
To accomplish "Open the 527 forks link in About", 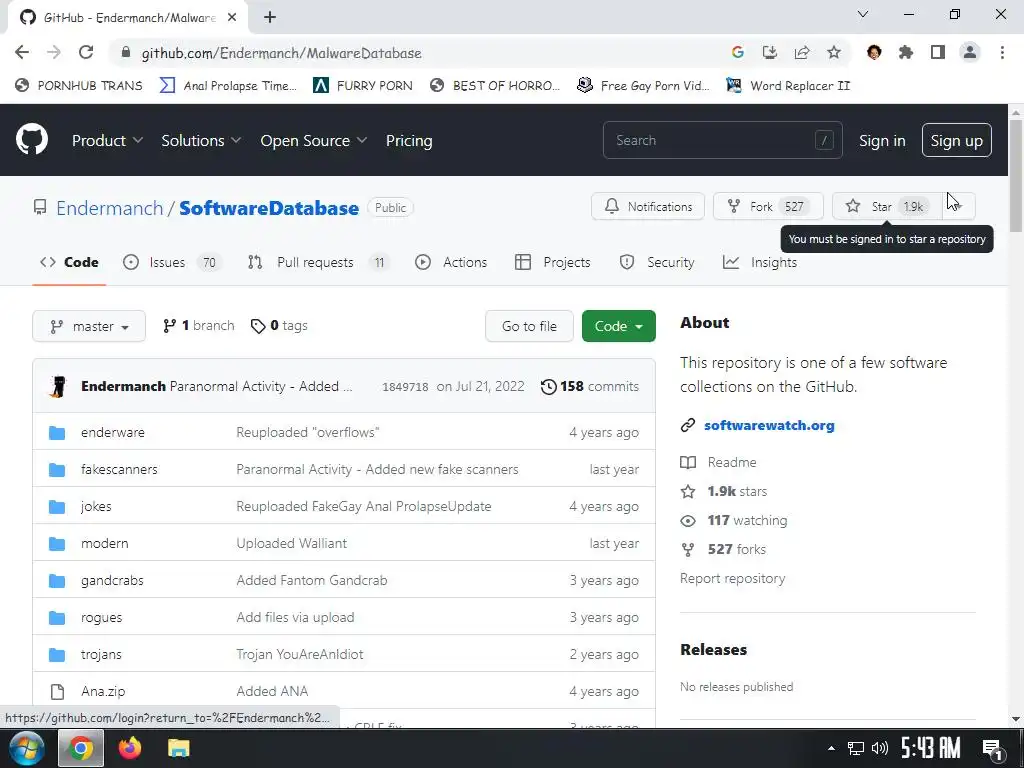I will [724, 549].
